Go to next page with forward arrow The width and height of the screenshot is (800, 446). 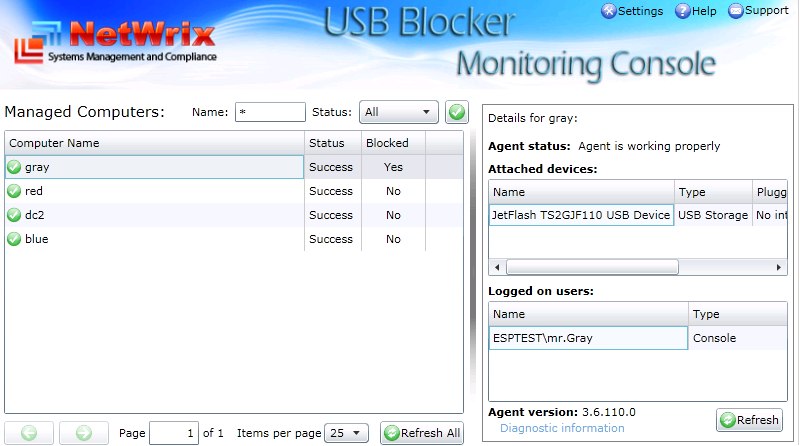pyautogui.click(x=84, y=433)
